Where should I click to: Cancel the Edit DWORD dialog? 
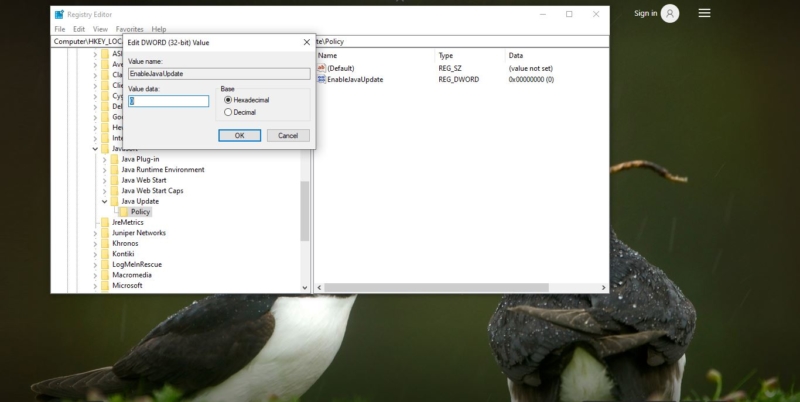pos(288,135)
